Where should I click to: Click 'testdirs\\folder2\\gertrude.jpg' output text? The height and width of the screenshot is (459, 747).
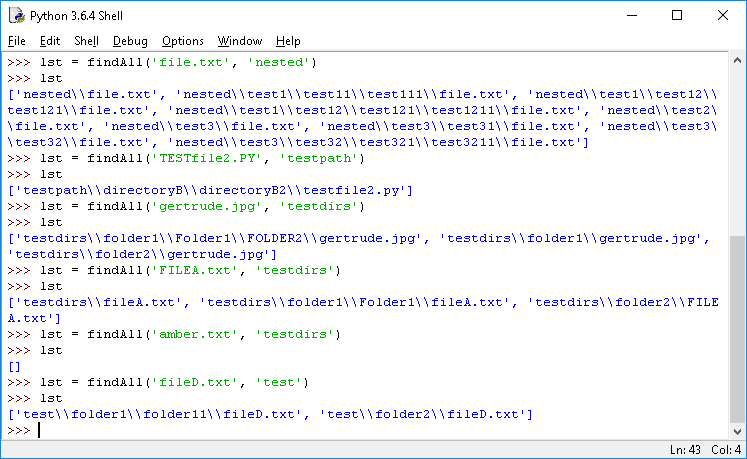[139, 254]
